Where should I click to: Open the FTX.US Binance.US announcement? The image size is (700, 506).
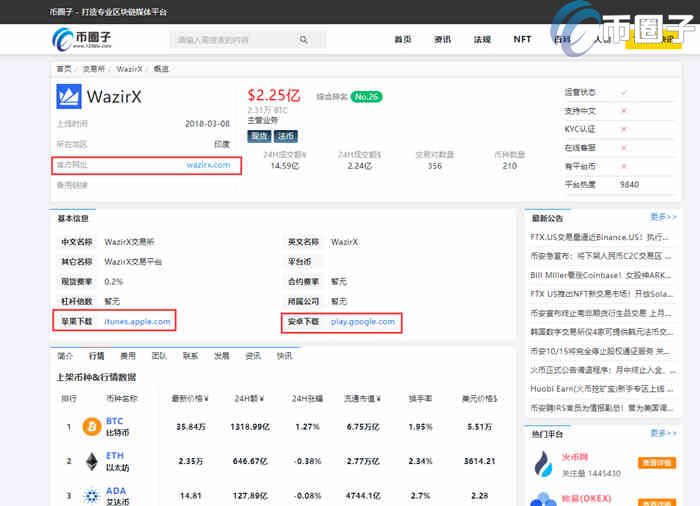coord(599,237)
